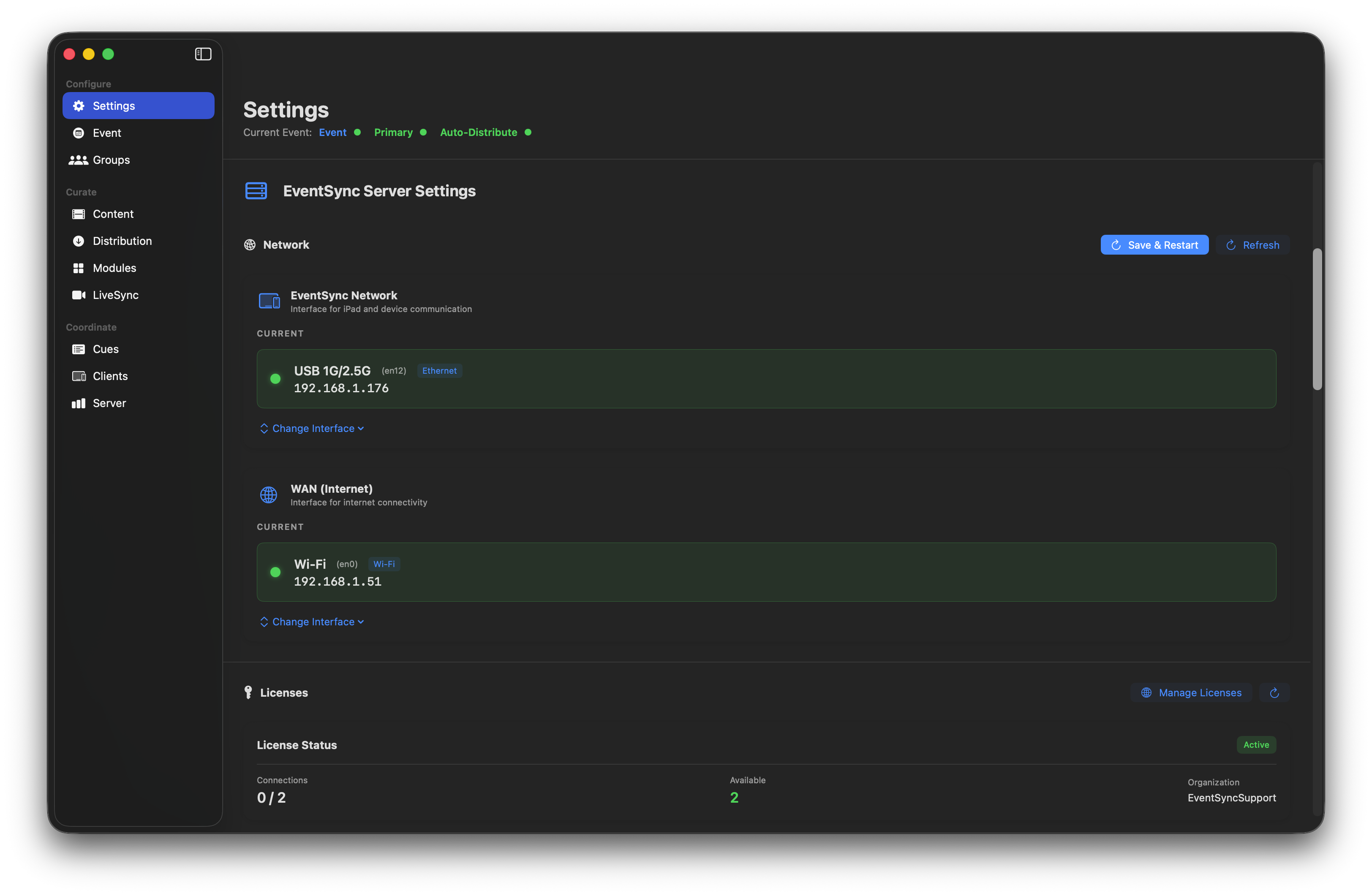Click the IP address 192.168.1.176
The width and height of the screenshot is (1372, 896).
tap(341, 388)
